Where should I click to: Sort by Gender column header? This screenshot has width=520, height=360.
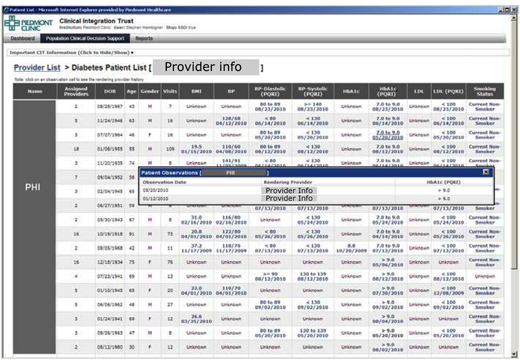pos(150,91)
